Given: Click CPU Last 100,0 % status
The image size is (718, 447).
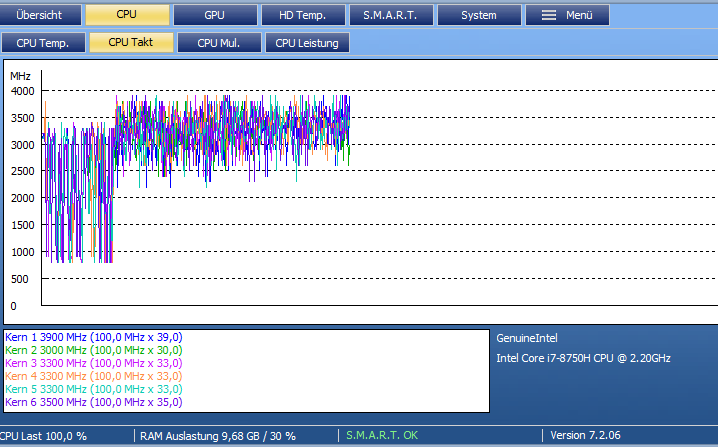Looking at the screenshot, I should pyautogui.click(x=43, y=436).
